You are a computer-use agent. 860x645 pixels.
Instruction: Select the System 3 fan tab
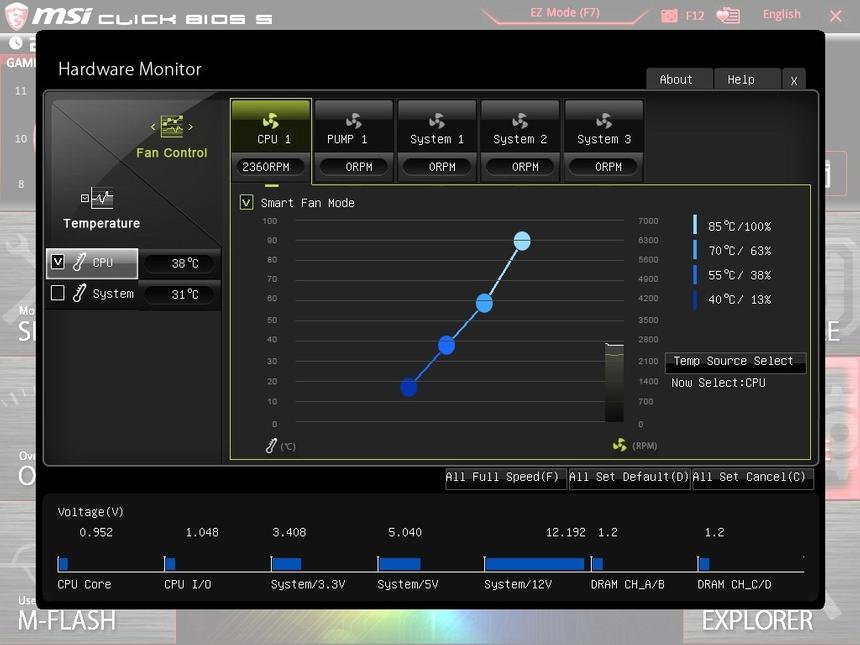pos(604,140)
